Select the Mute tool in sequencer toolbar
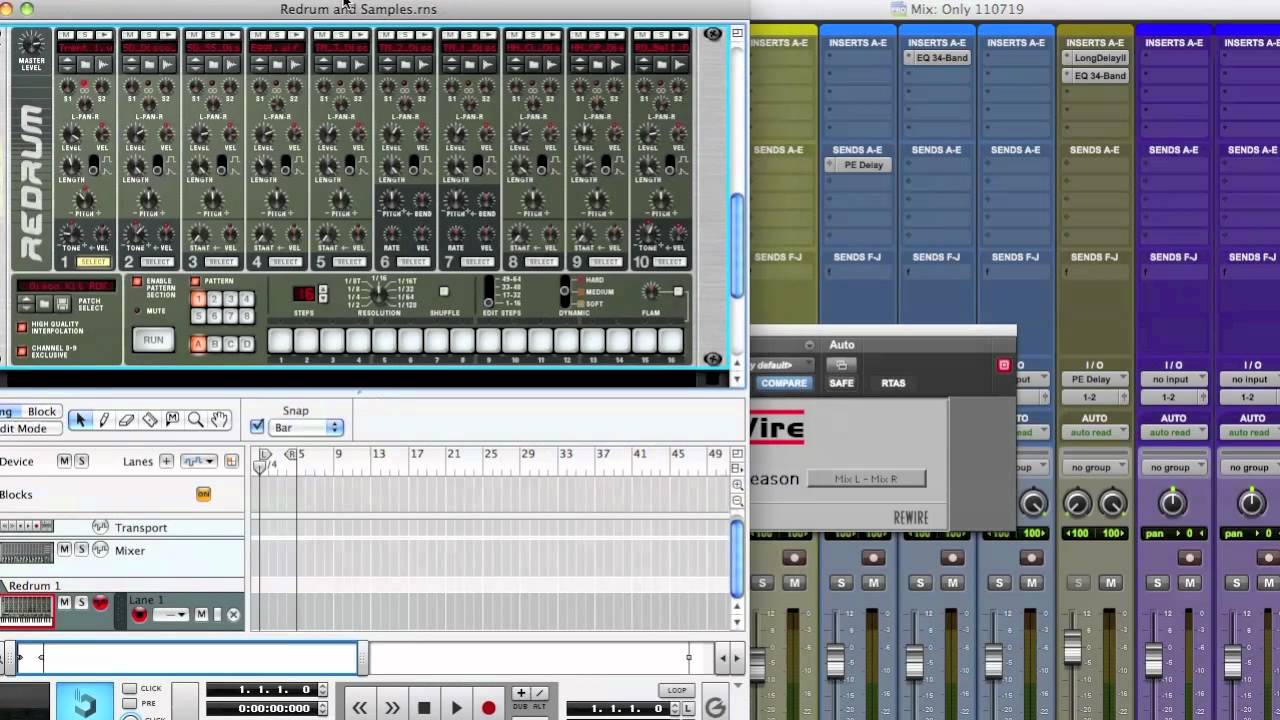Image resolution: width=1280 pixels, height=720 pixels. pos(172,420)
